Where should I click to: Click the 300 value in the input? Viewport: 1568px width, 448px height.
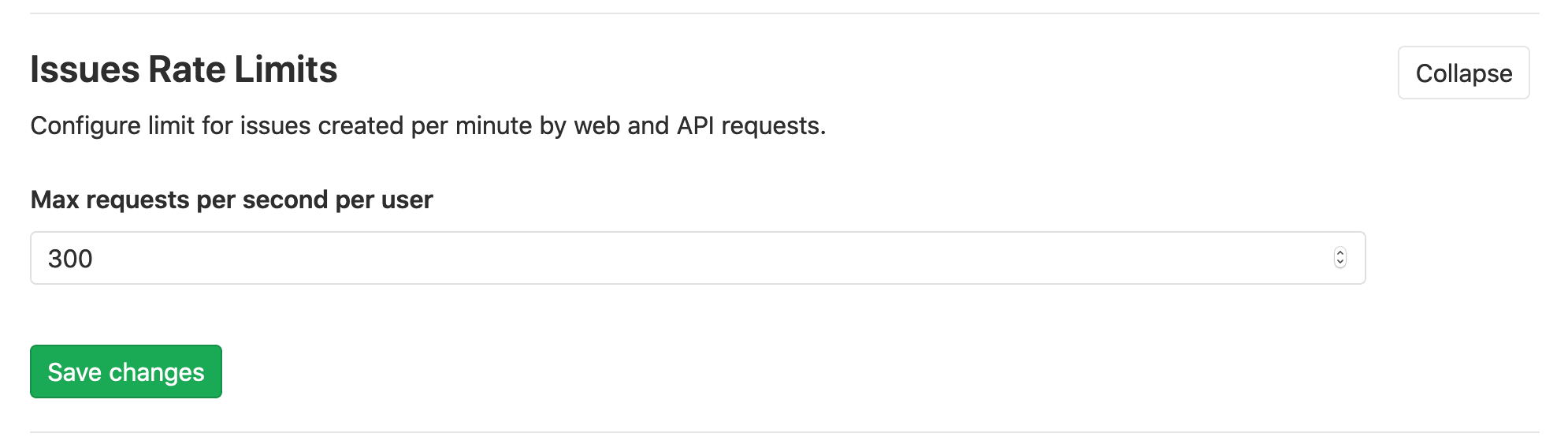(70, 259)
